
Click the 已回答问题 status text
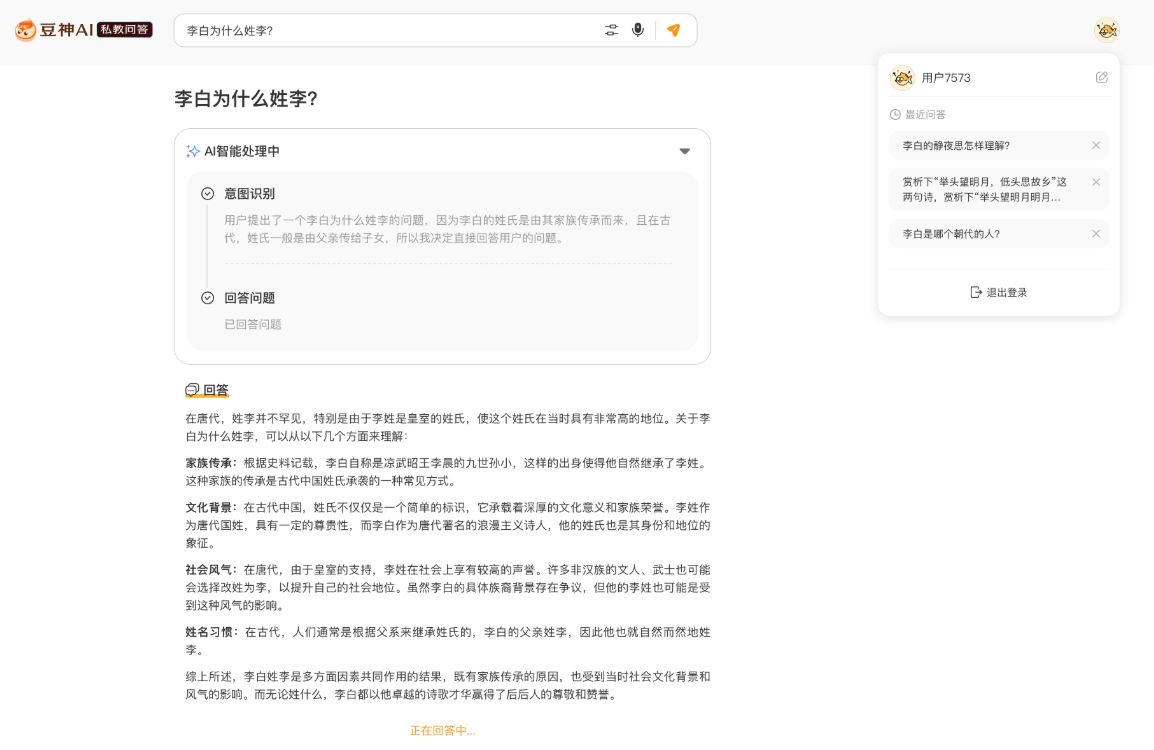(x=252, y=325)
